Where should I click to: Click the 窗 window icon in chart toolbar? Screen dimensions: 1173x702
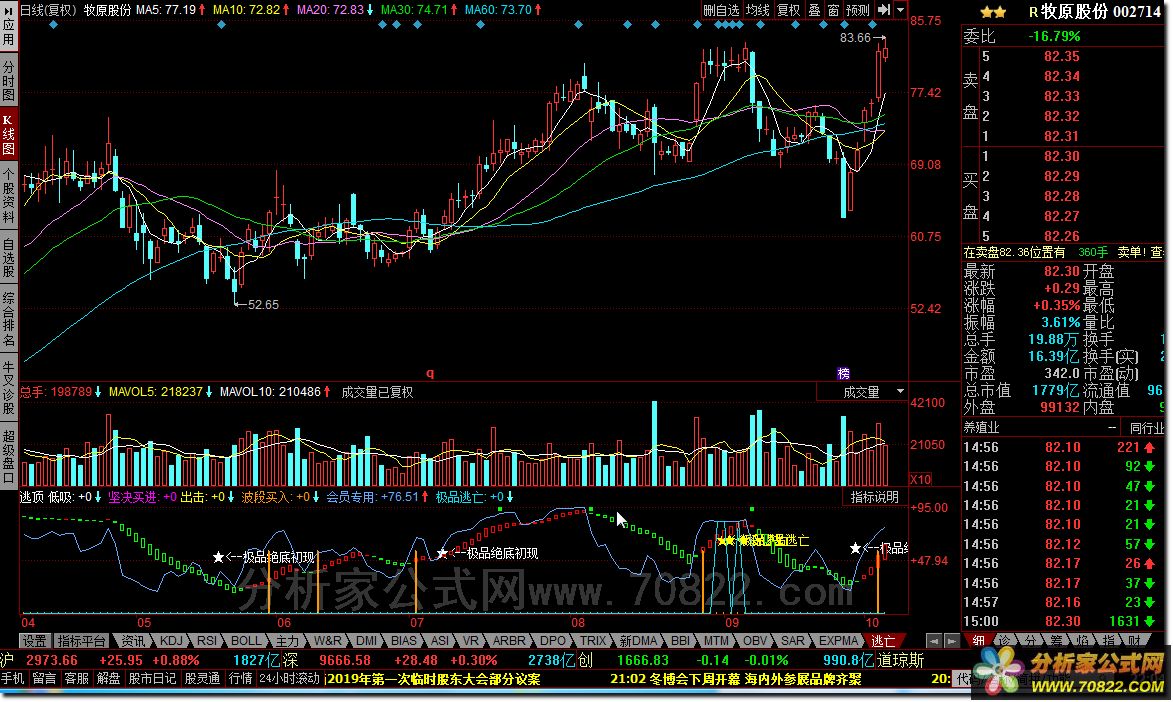[x=833, y=10]
